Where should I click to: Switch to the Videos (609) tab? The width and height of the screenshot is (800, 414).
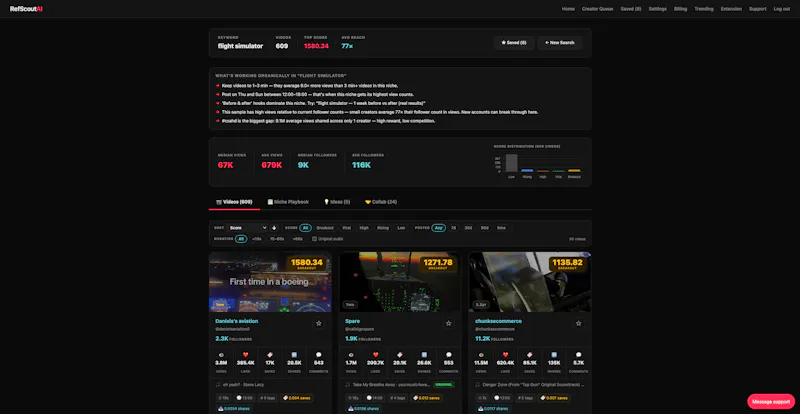click(x=234, y=202)
